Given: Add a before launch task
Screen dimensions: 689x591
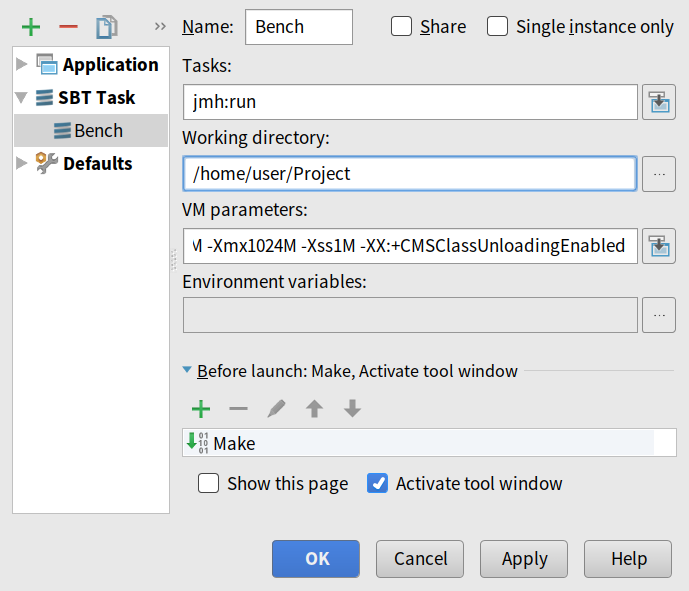Looking at the screenshot, I should (x=201, y=408).
